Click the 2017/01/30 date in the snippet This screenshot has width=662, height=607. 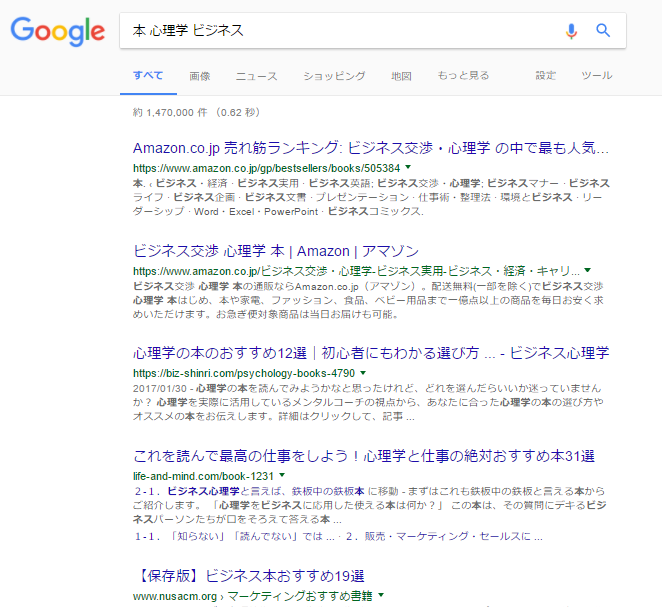pyautogui.click(x=160, y=388)
